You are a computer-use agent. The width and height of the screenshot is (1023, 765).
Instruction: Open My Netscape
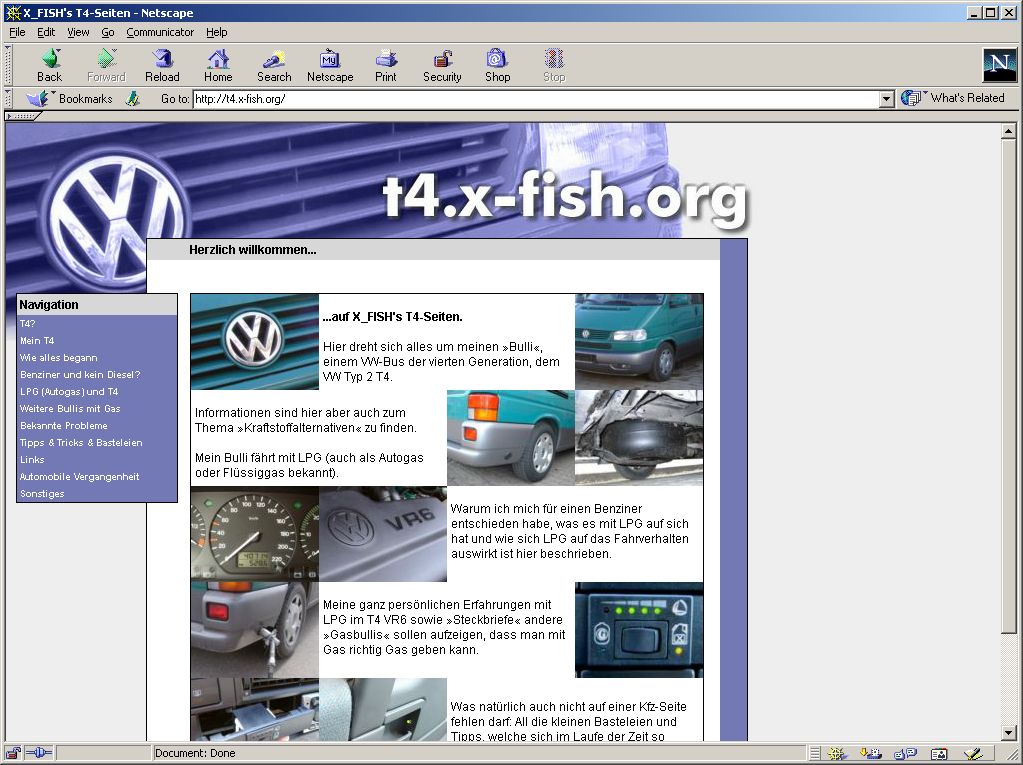point(330,66)
